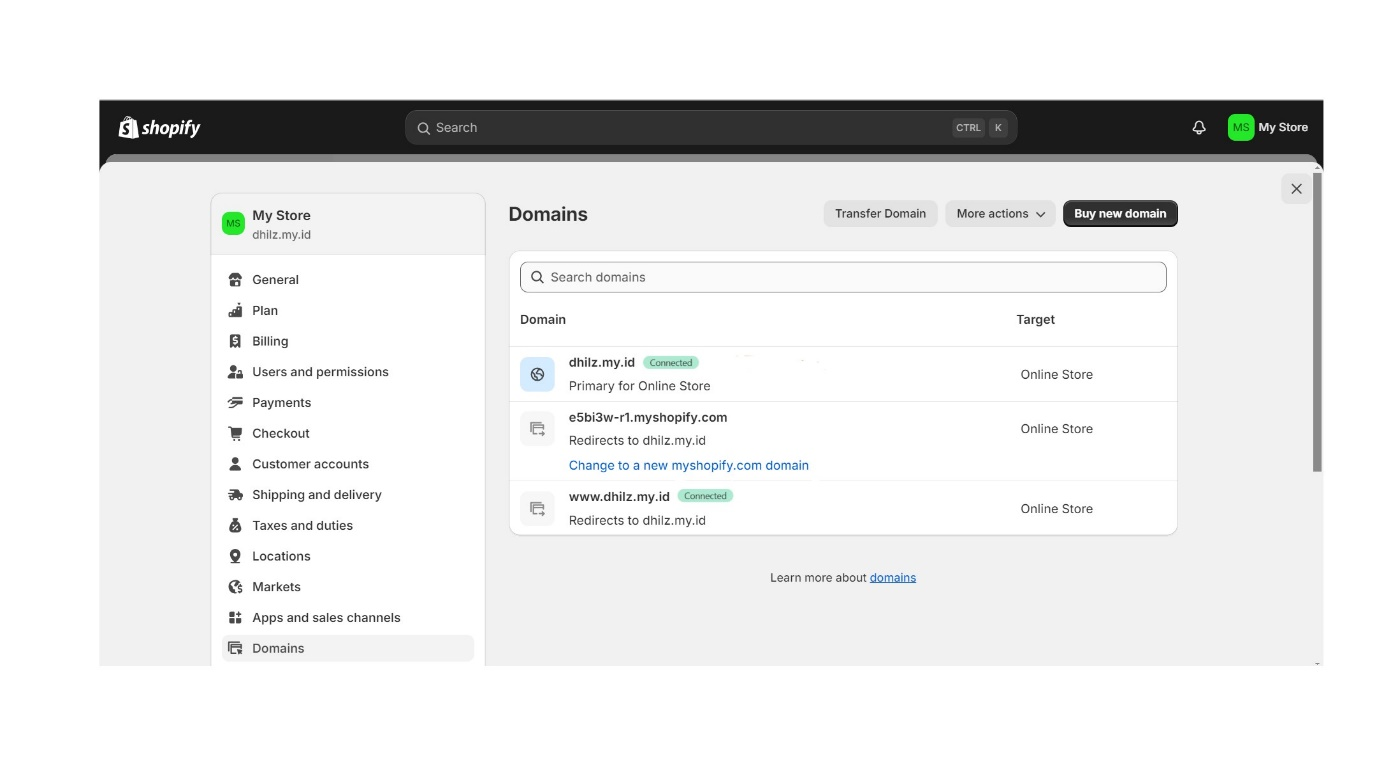Open the notifications bell
Viewport: 1377px width, 764px height.
tap(1199, 128)
